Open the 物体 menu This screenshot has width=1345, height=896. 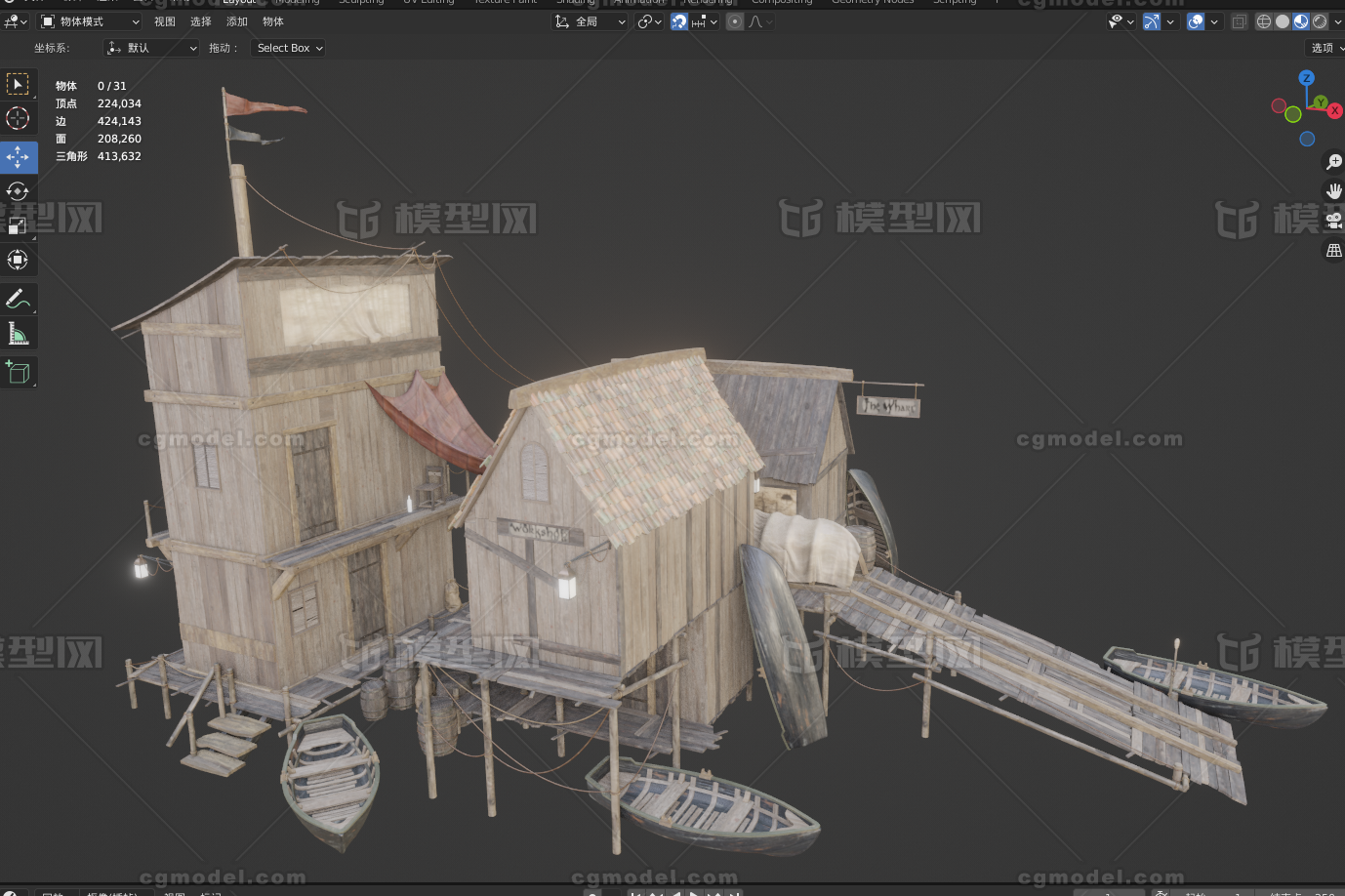pos(273,21)
